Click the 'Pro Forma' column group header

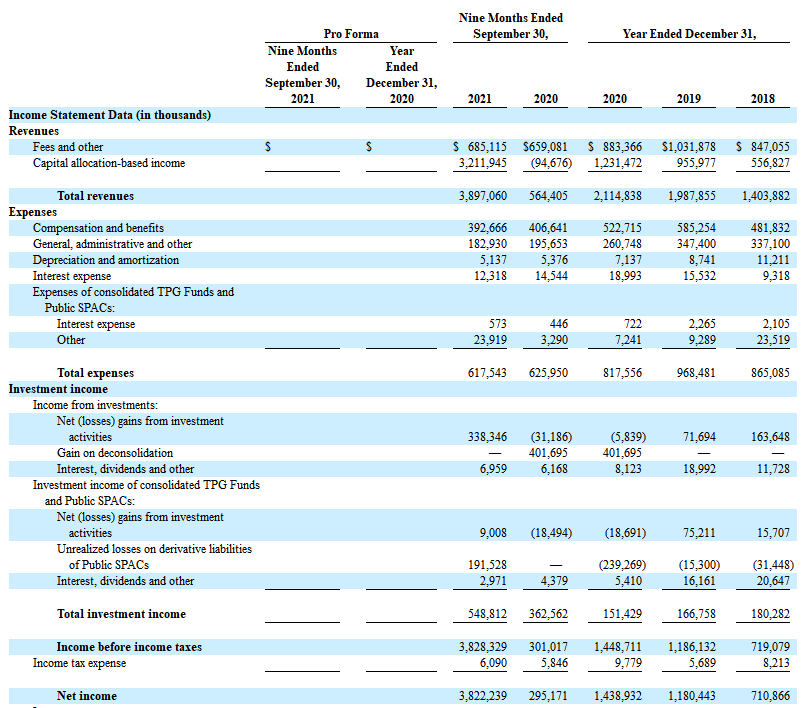coord(351,34)
